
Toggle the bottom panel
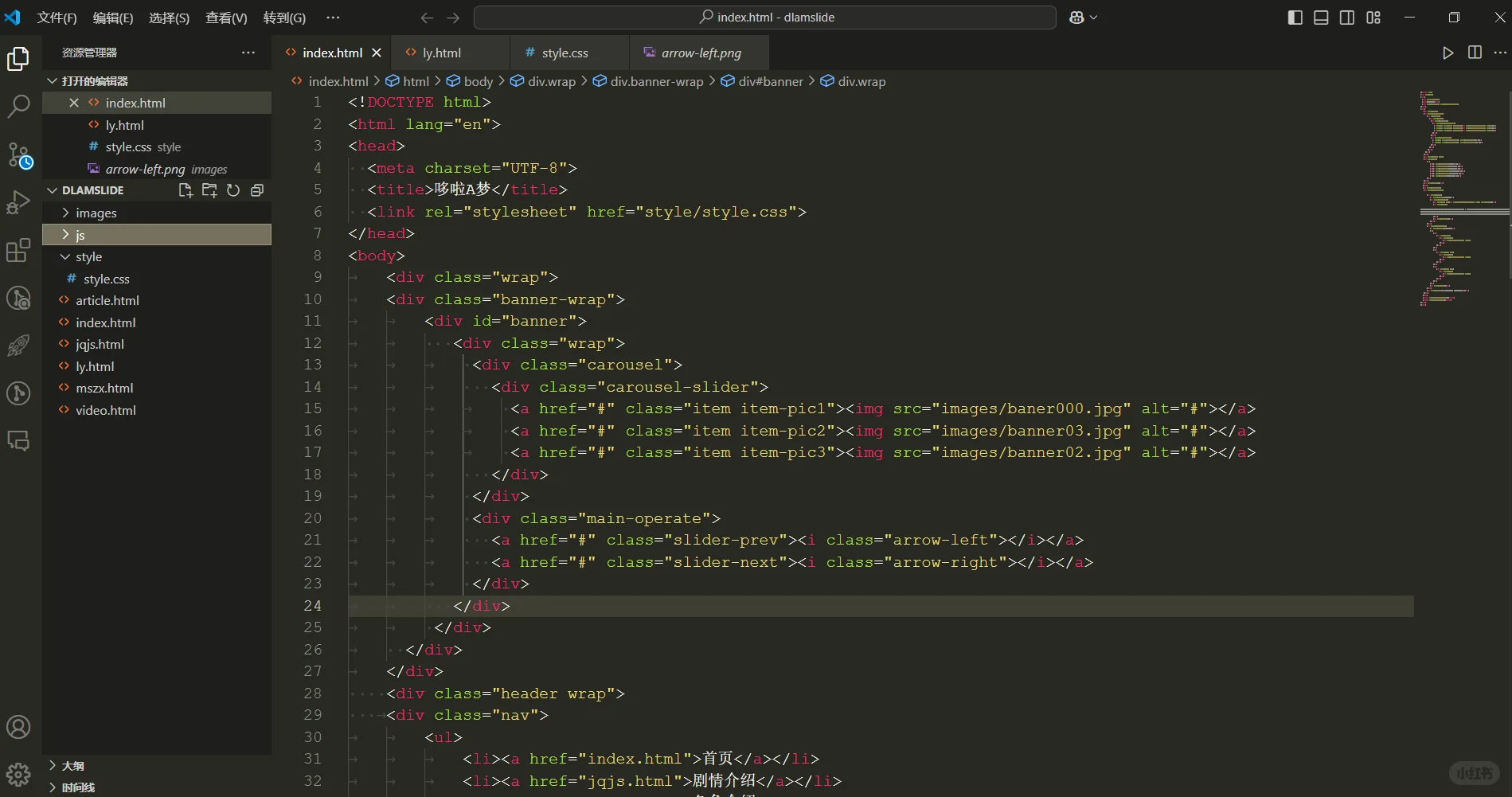pos(1321,18)
